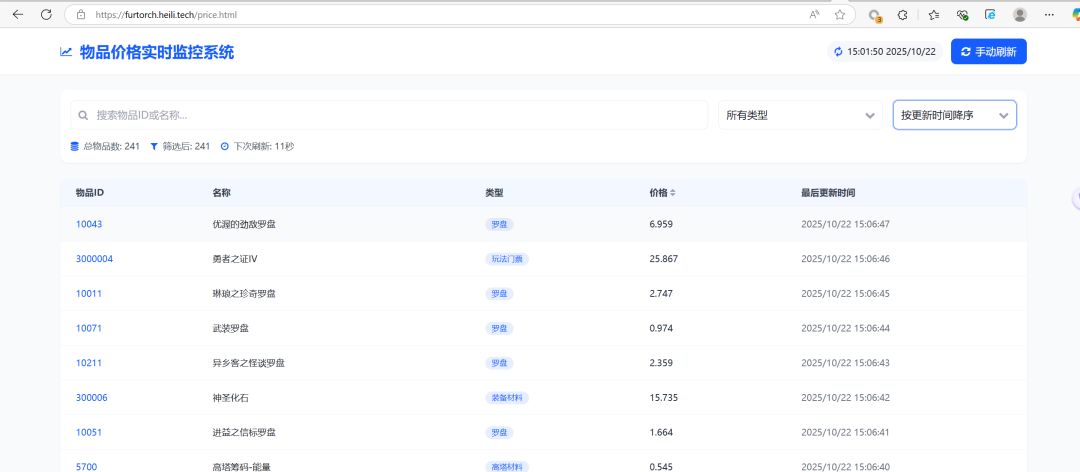The image size is (1080, 472).
Task: Open item ID 10011 link
Action: coord(89,294)
